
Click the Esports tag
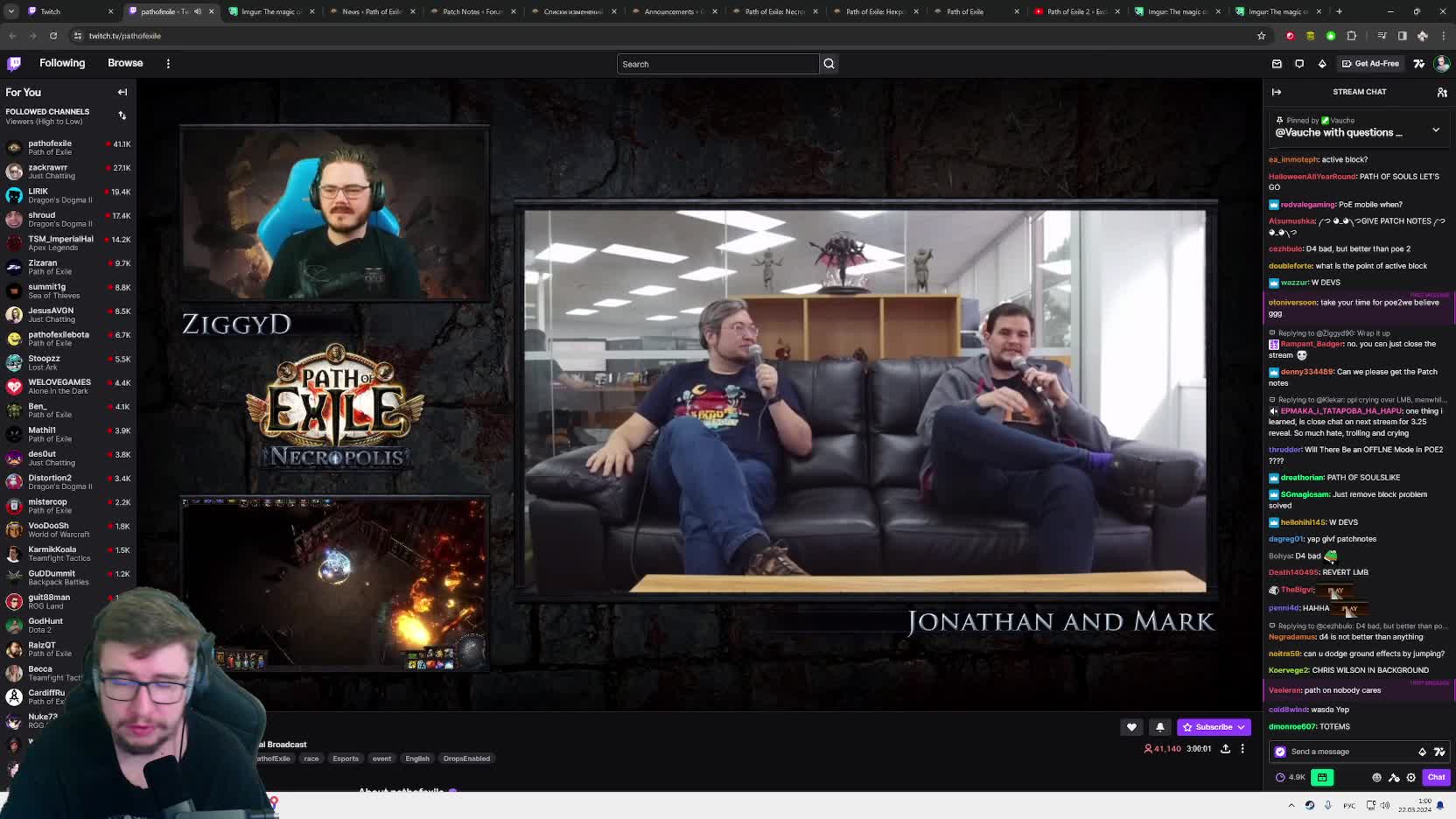(x=346, y=759)
